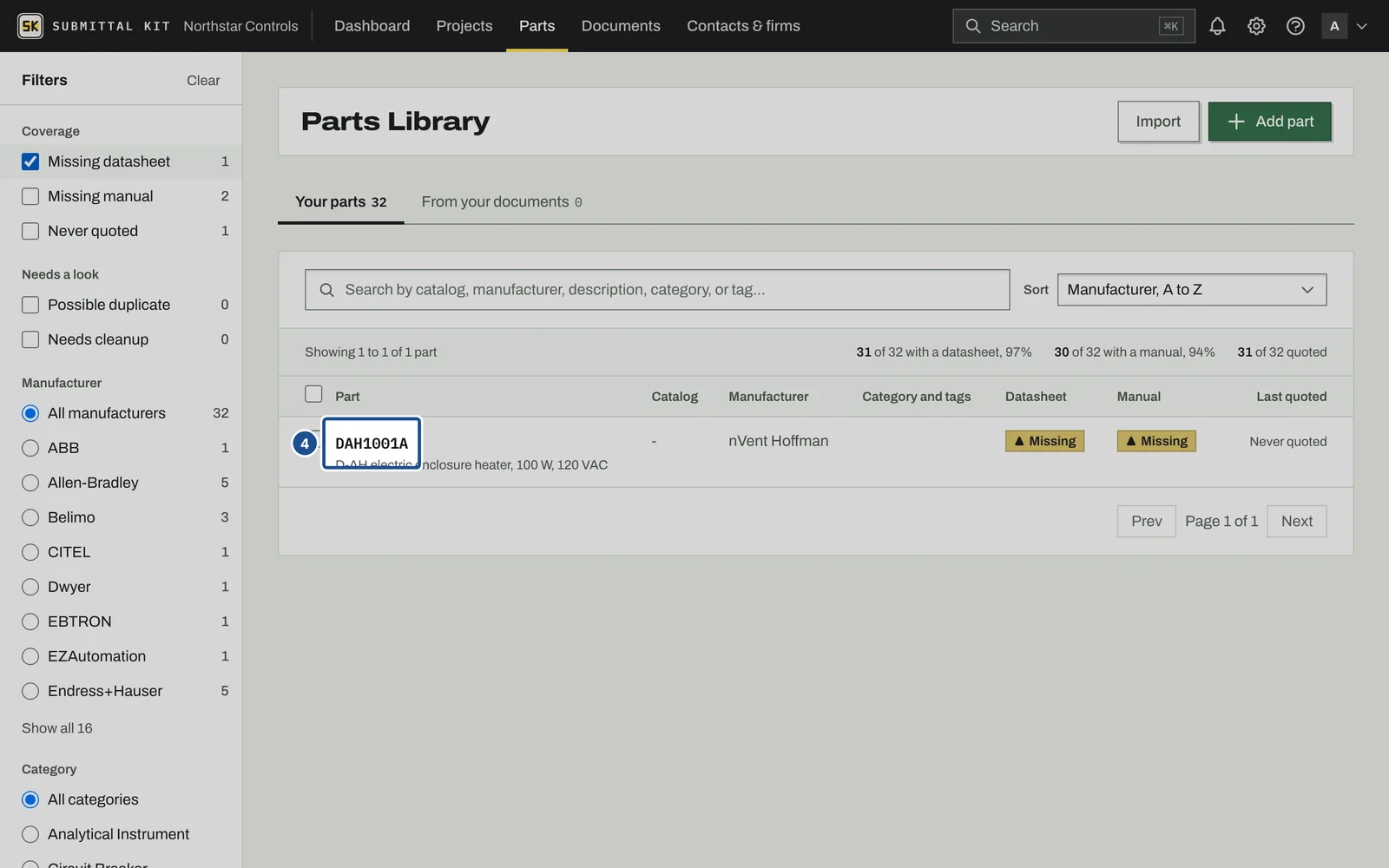Click the Next page button
This screenshot has width=1389, height=868.
(x=1296, y=522)
